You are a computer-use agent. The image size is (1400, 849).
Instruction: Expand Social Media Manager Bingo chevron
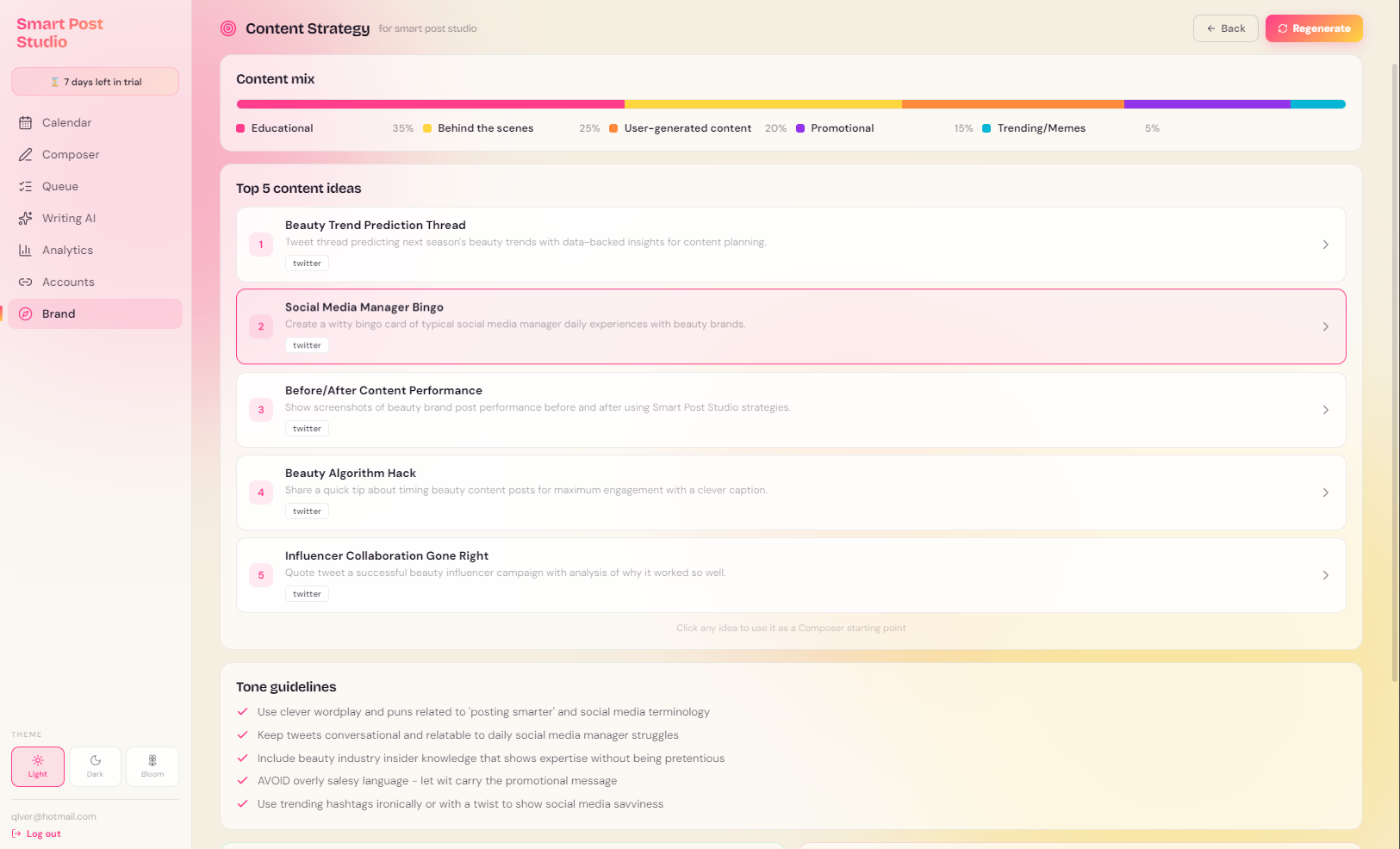[1325, 326]
